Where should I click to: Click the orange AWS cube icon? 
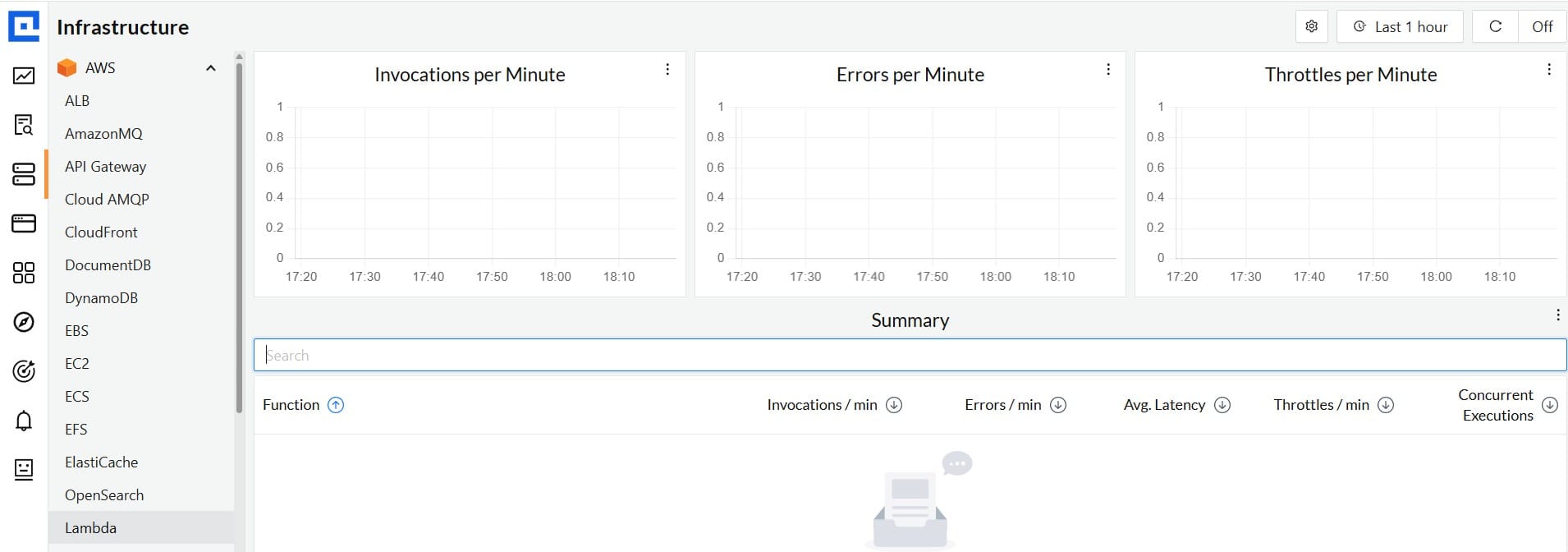[x=66, y=67]
